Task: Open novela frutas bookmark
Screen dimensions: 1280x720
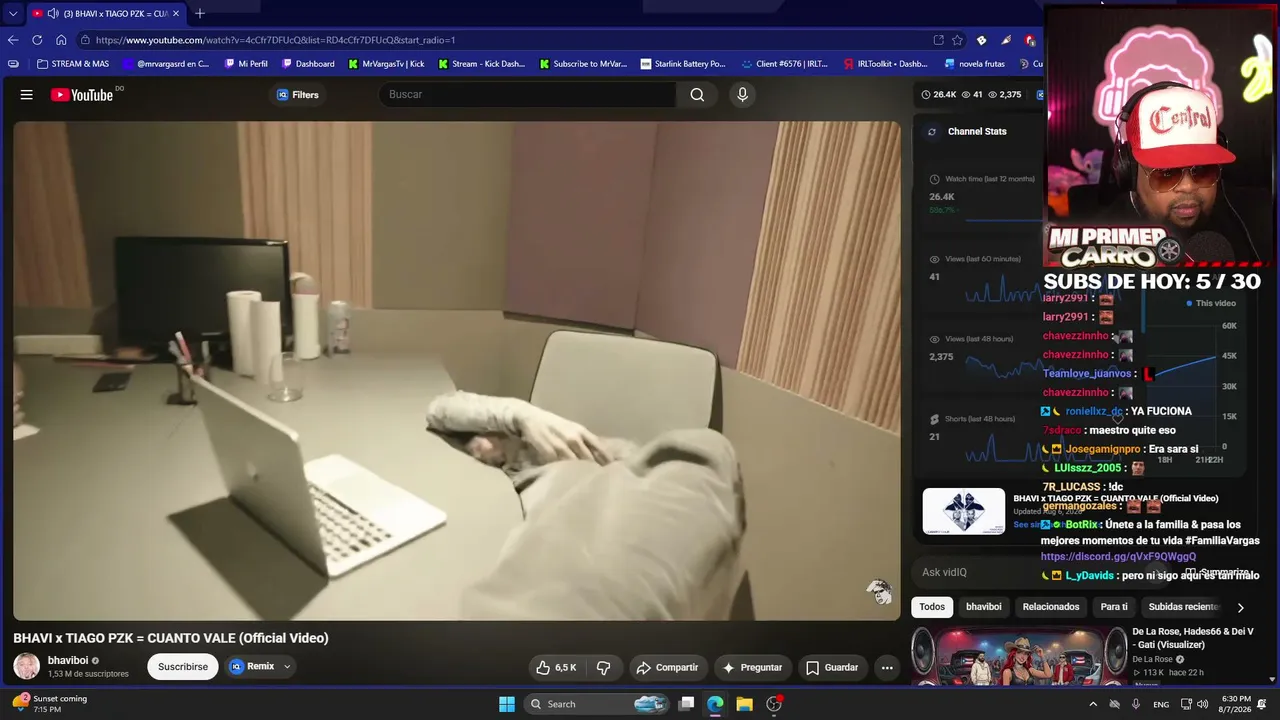Action: coord(974,64)
